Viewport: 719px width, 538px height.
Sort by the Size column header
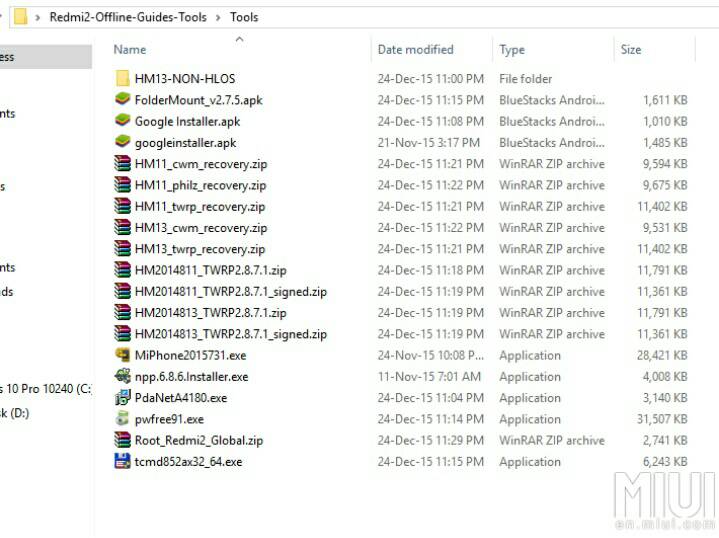coord(631,50)
